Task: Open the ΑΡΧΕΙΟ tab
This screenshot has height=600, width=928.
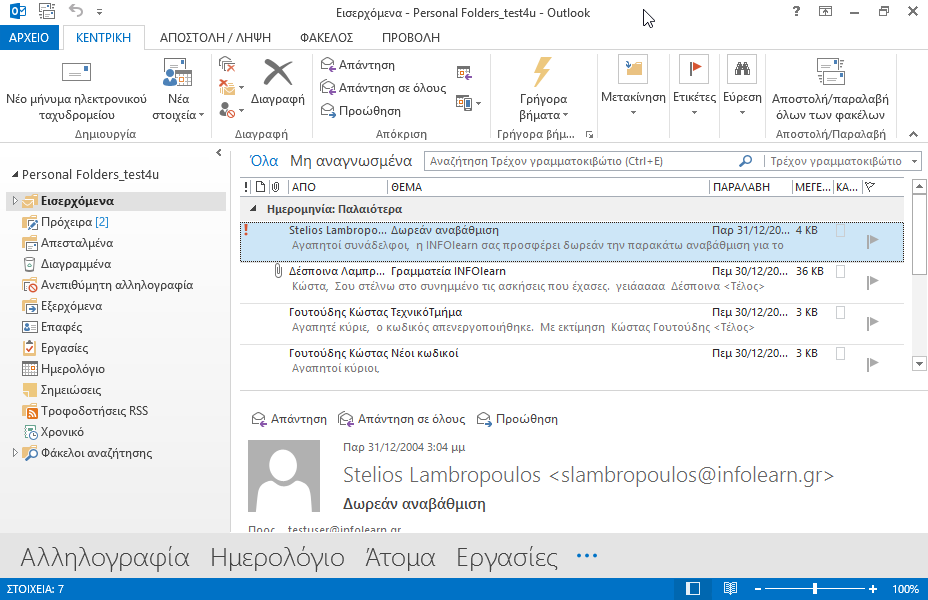Action: pyautogui.click(x=29, y=37)
